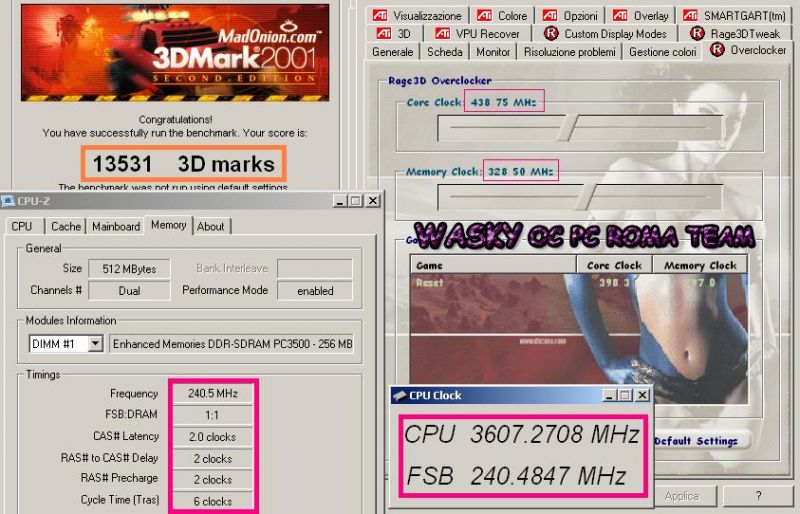
Task: Click the Game column header
Action: 493,265
